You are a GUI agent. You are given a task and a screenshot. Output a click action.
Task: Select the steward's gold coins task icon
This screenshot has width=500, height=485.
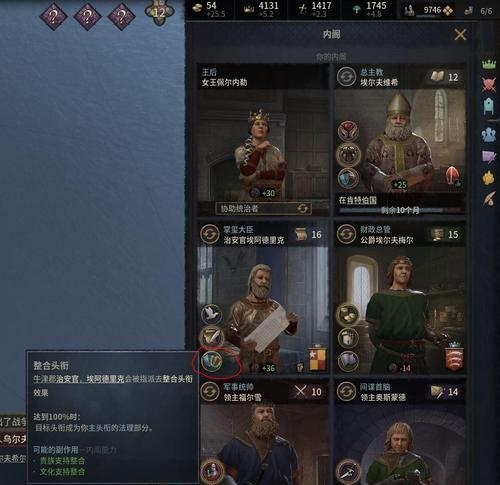[x=349, y=314]
